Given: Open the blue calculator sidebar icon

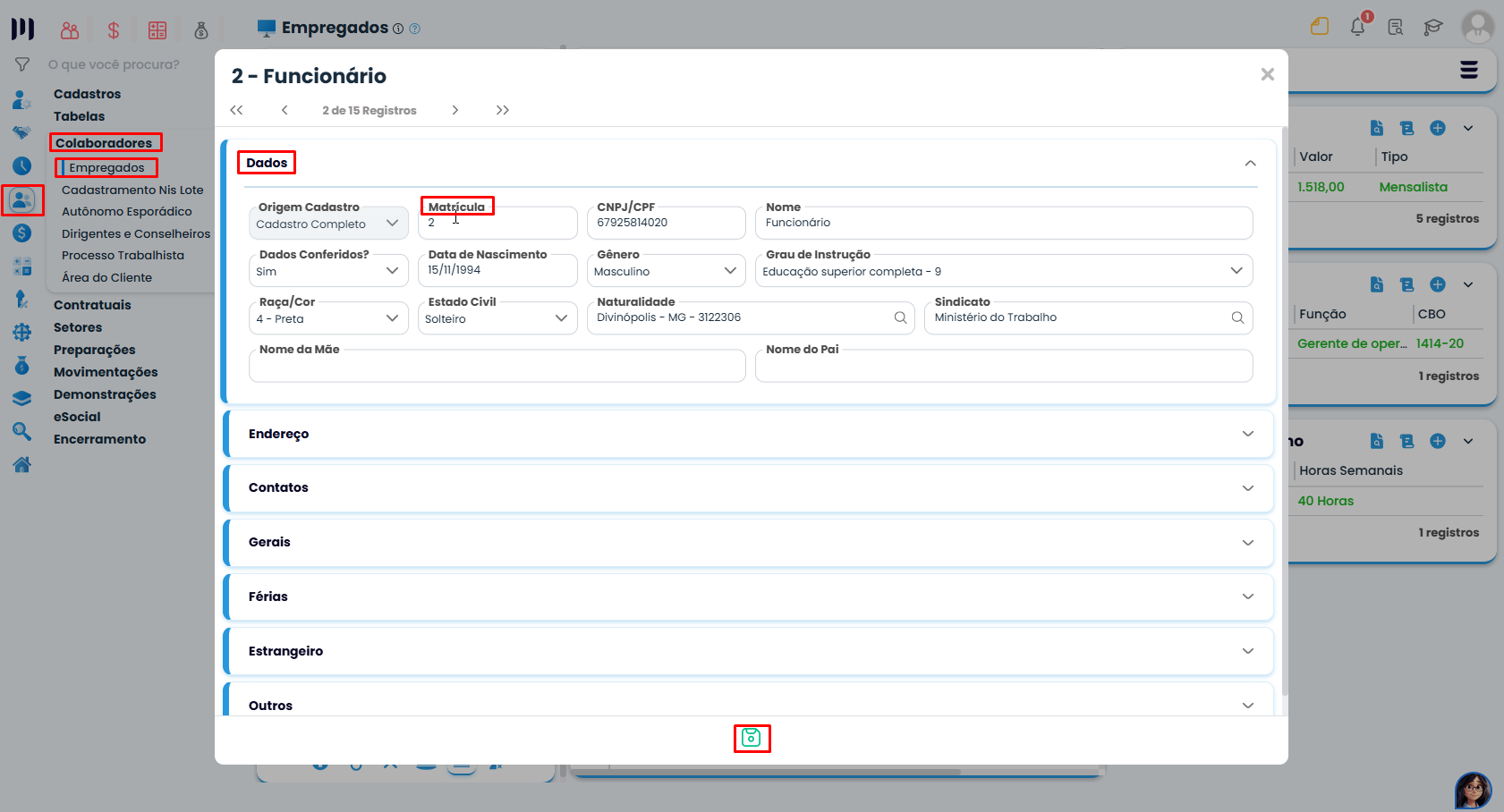Looking at the screenshot, I should [x=21, y=266].
